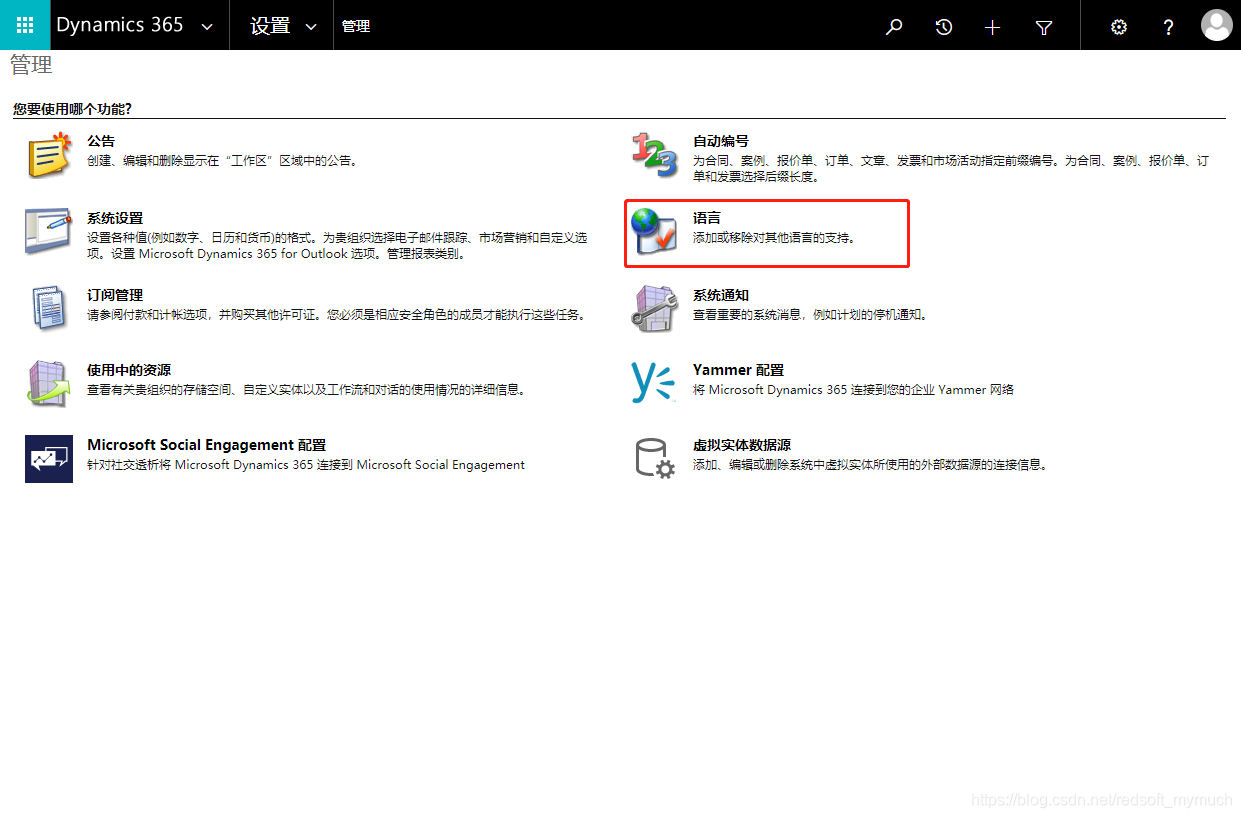This screenshot has width=1241, height=818.
Task: Open the 使用中的资源 link
Action: [x=129, y=370]
